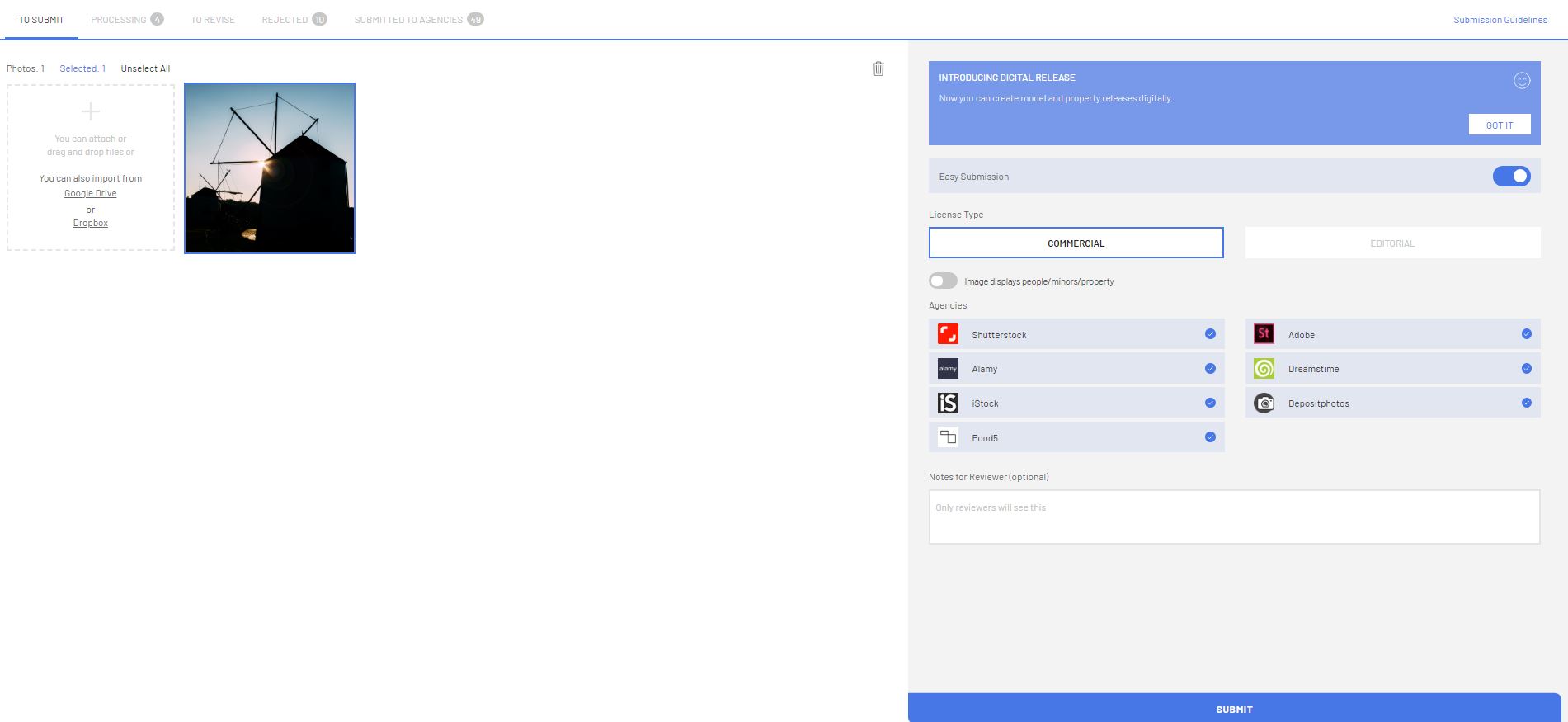Click 'Photos: 1' counter text
The height and width of the screenshot is (722, 1568).
click(26, 68)
